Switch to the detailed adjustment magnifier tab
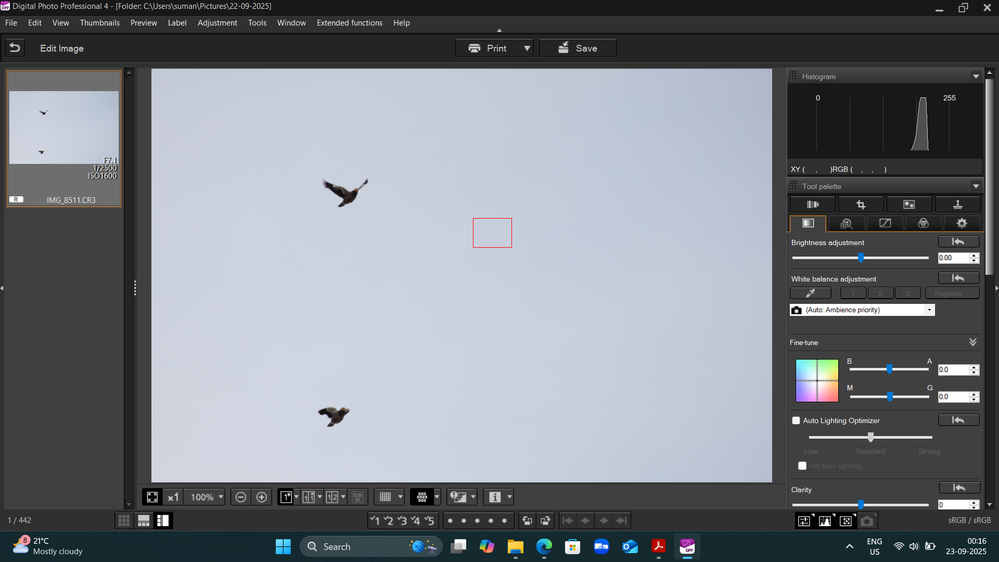This screenshot has width=999, height=562. pyautogui.click(x=846, y=224)
